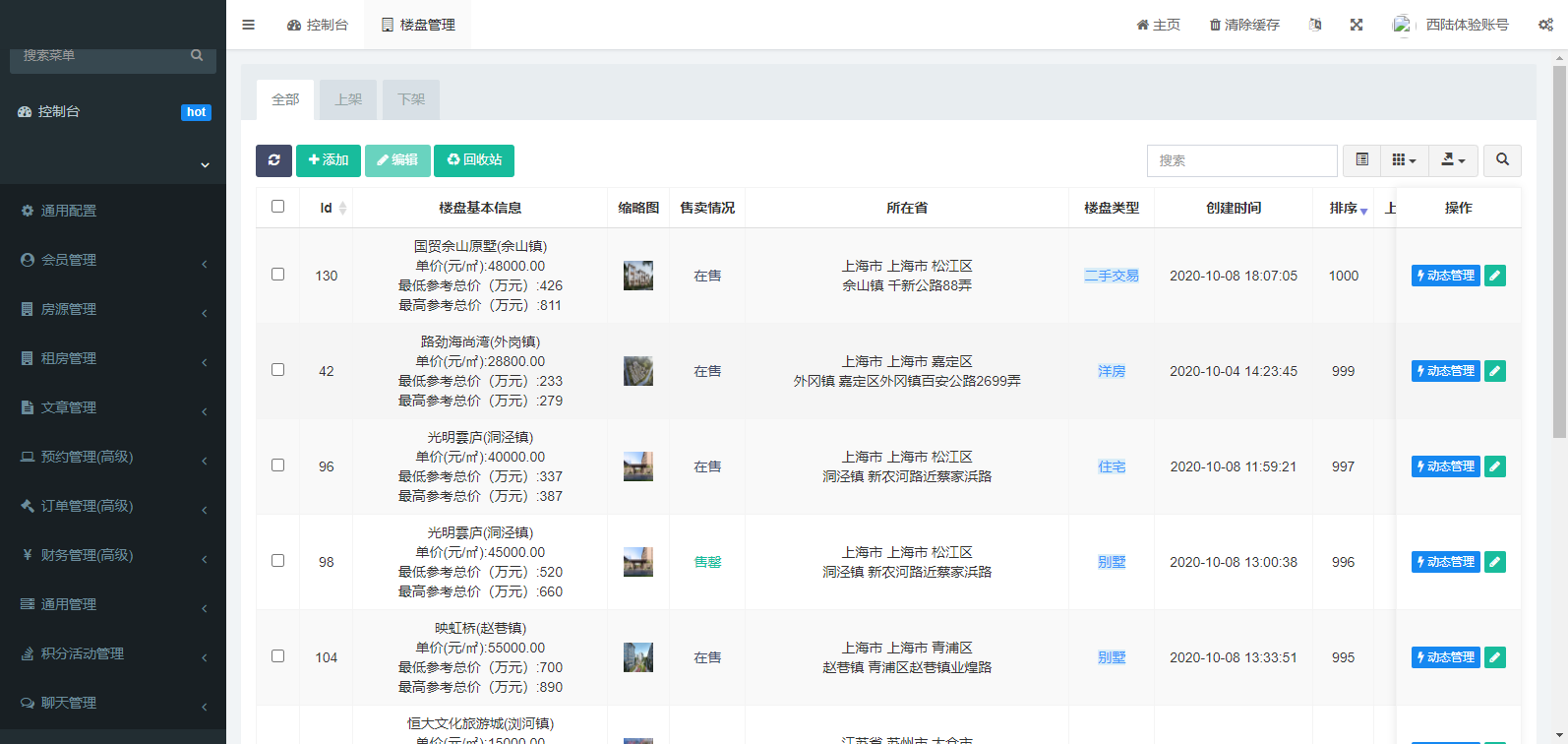
Task: Click the refresh table icon button
Action: pyautogui.click(x=273, y=160)
